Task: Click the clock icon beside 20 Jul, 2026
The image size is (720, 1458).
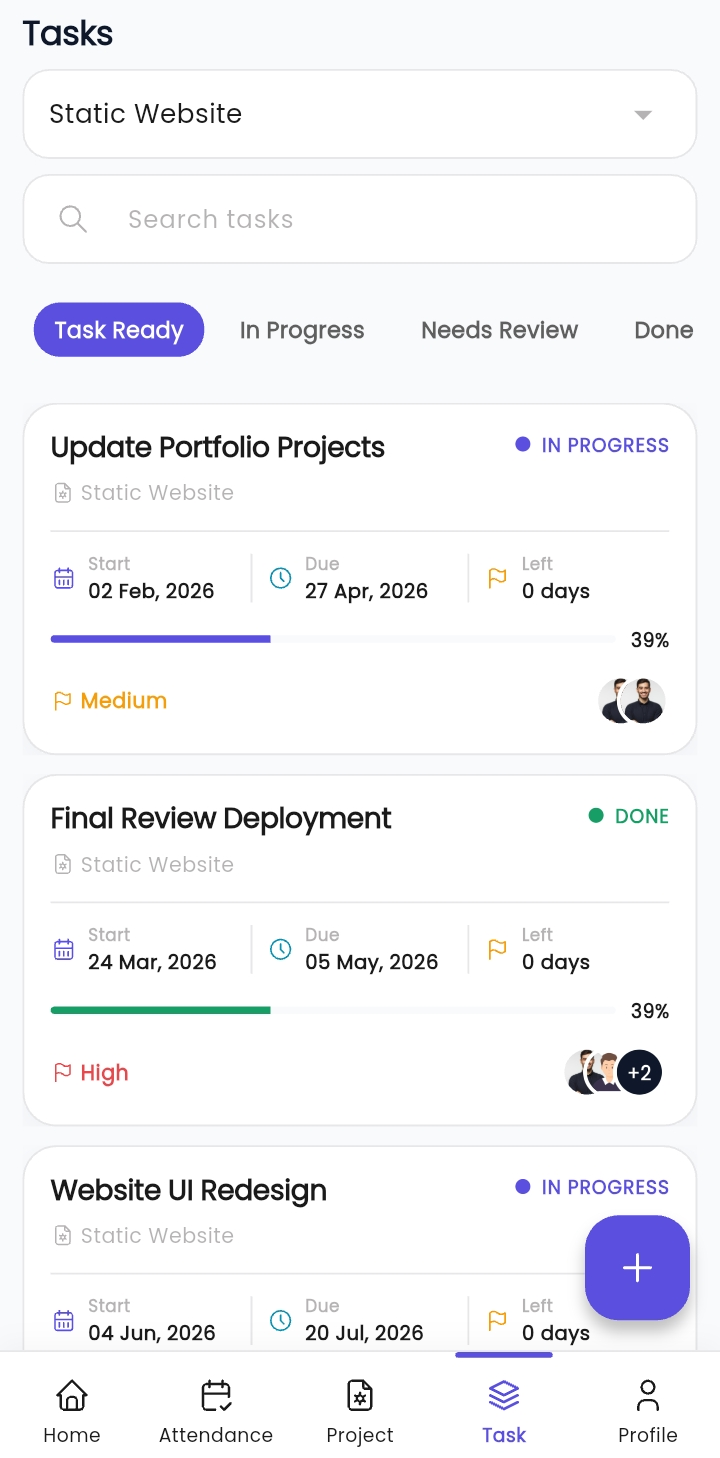Action: pos(281,1320)
